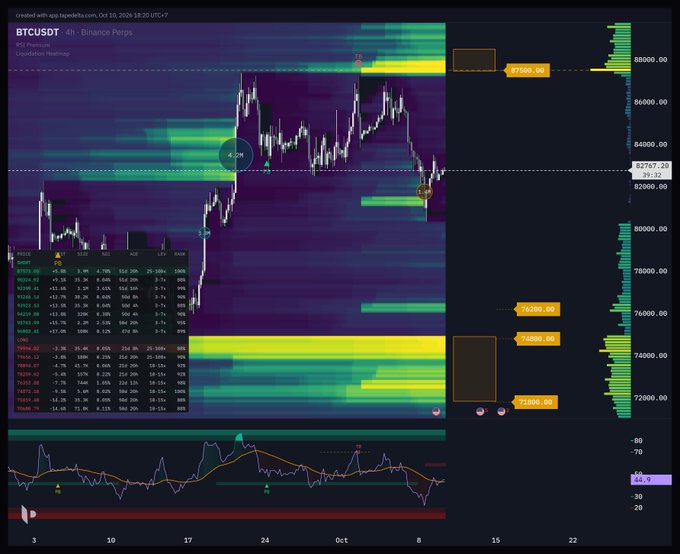
Task: Click the RSI value tag 44.9
Action: coord(651,480)
